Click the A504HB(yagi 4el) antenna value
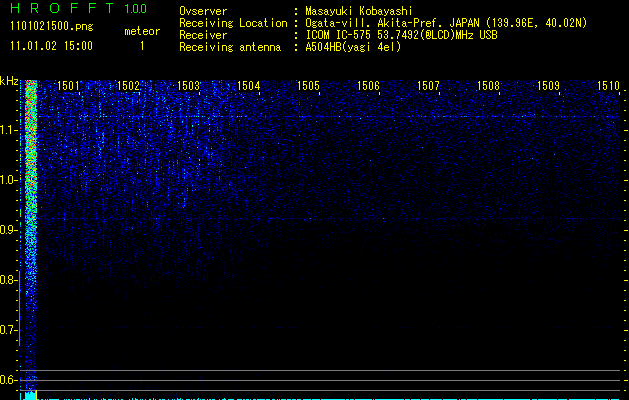This screenshot has height=400, width=629. [x=353, y=47]
